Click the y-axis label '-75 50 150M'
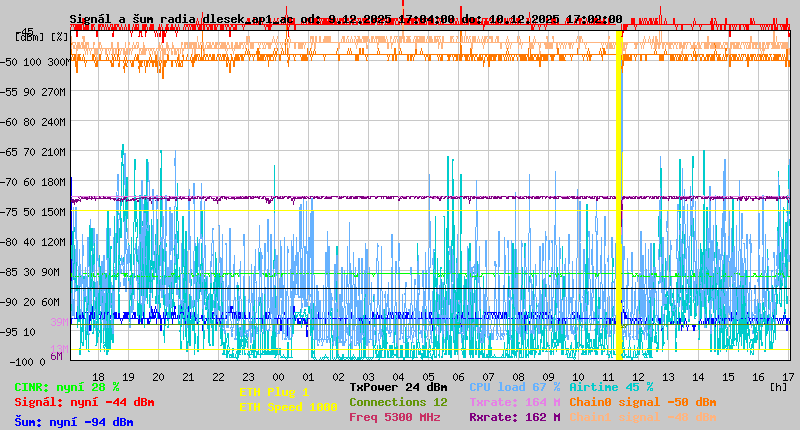This screenshot has height=430, width=800. [x=33, y=212]
